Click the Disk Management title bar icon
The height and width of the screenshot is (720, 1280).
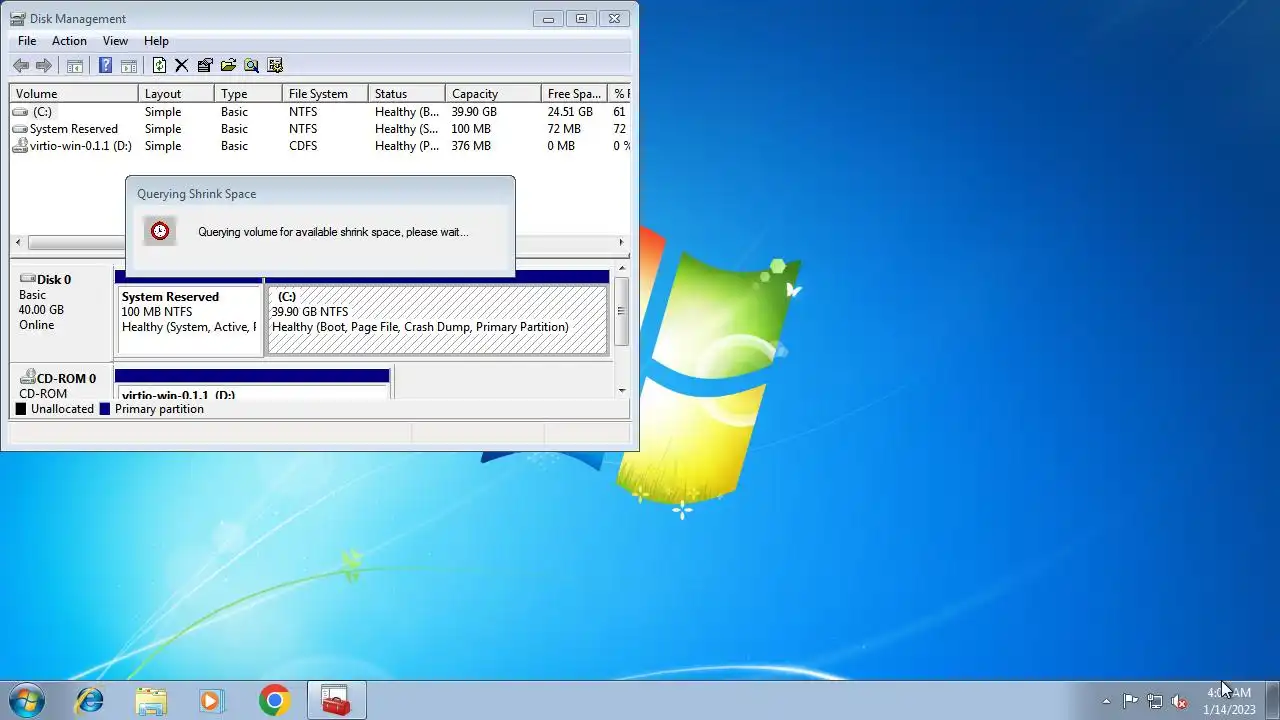(x=17, y=18)
